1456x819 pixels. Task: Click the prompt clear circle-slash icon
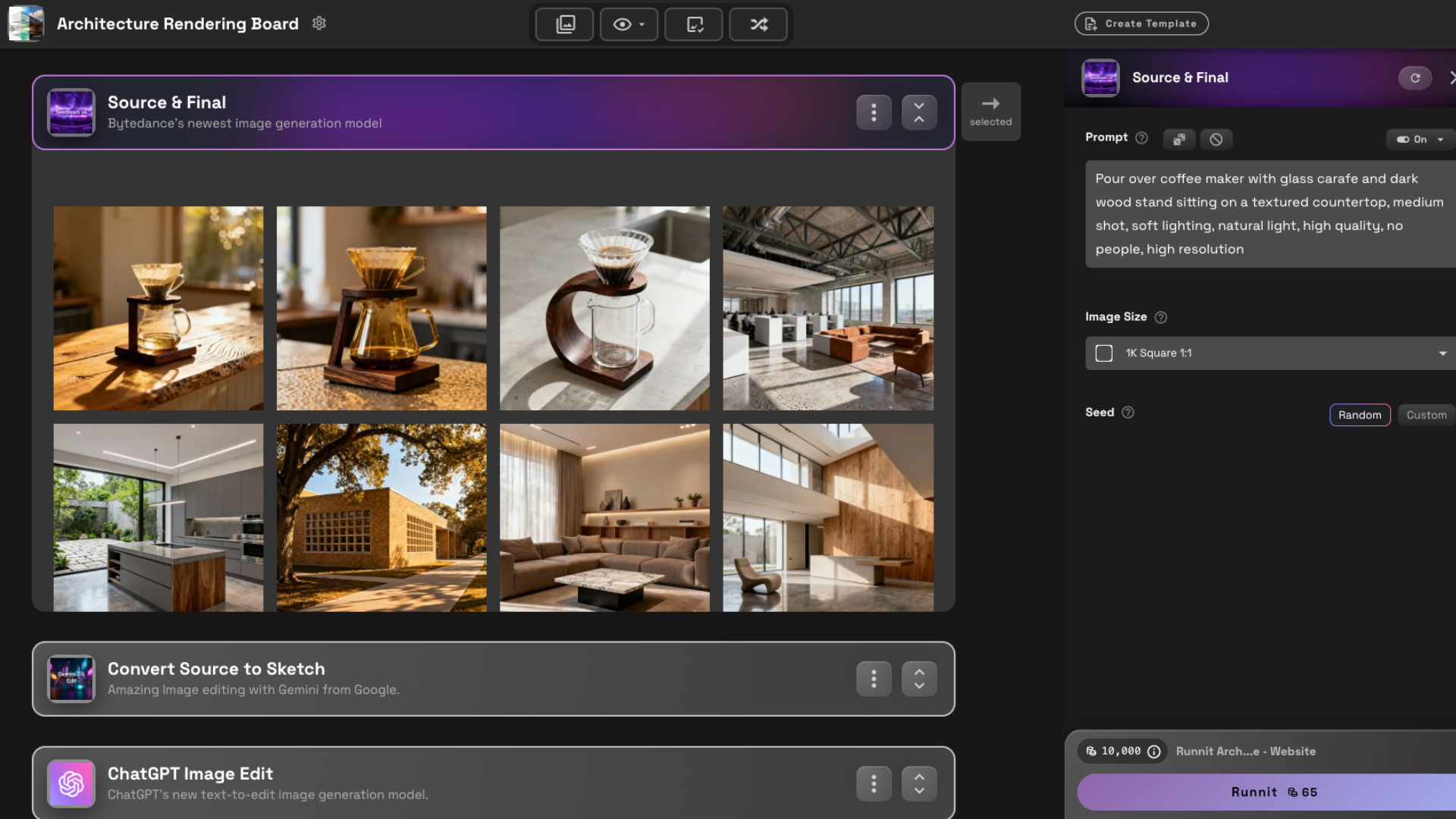point(1216,139)
